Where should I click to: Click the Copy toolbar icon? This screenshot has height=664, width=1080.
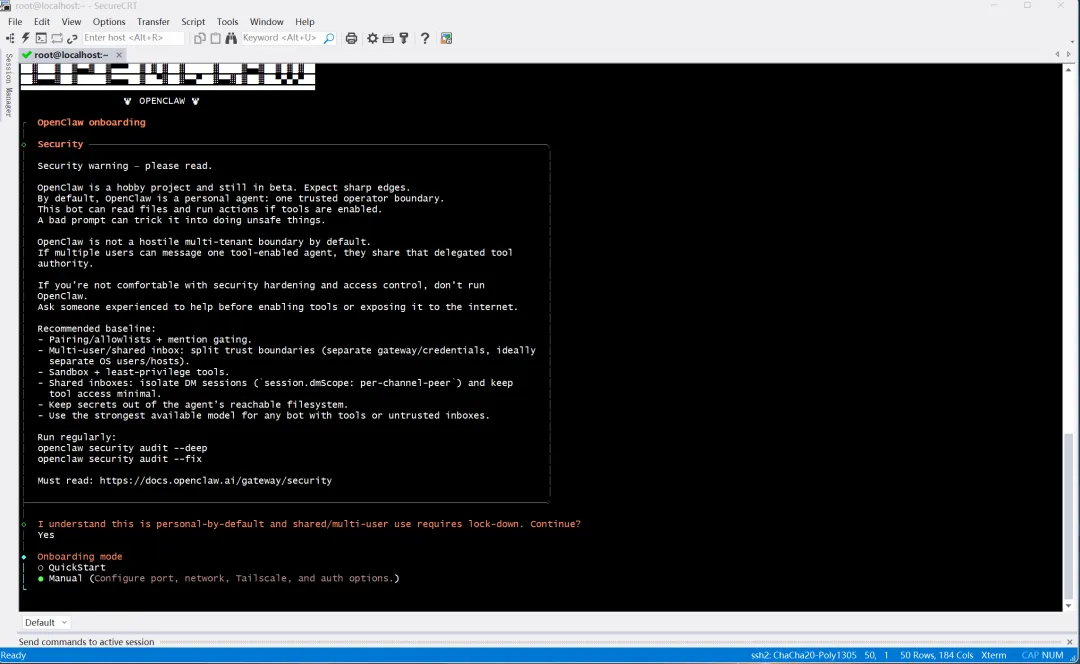click(200, 39)
